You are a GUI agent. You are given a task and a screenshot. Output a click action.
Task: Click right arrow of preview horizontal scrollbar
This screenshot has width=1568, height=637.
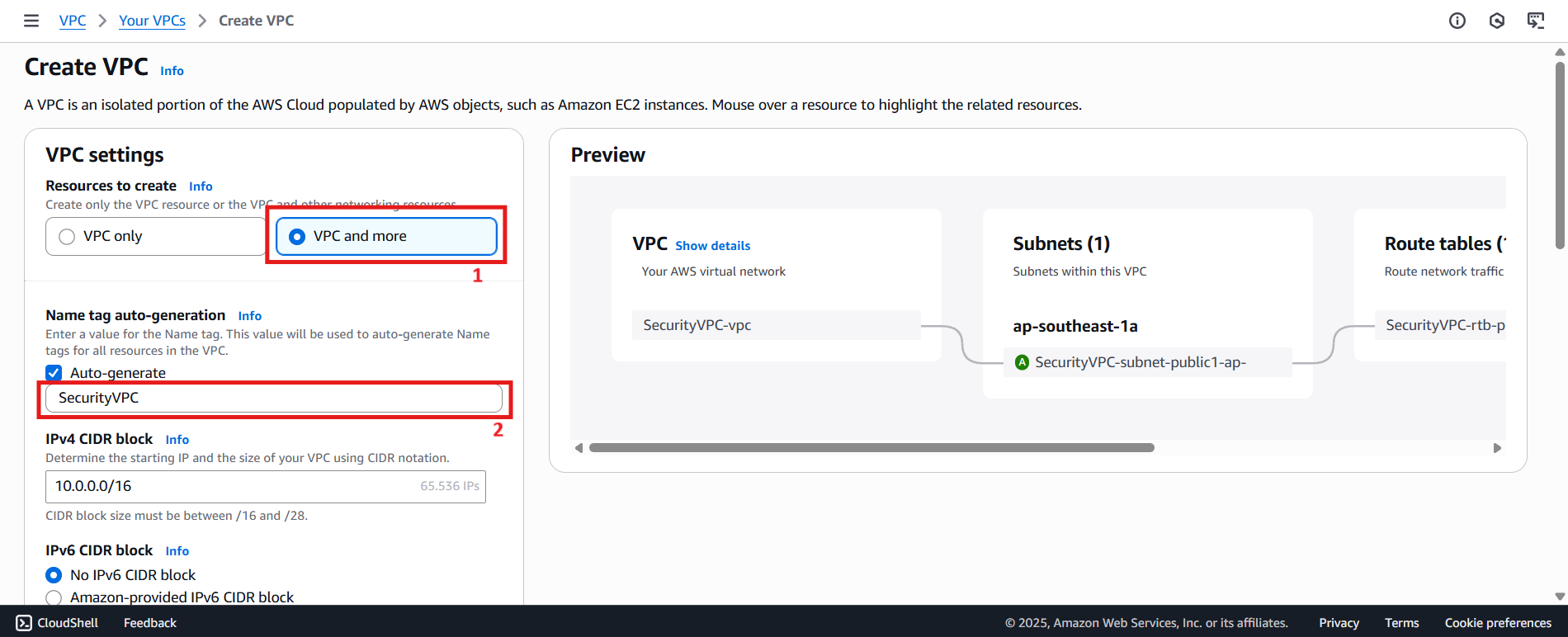(x=1497, y=448)
